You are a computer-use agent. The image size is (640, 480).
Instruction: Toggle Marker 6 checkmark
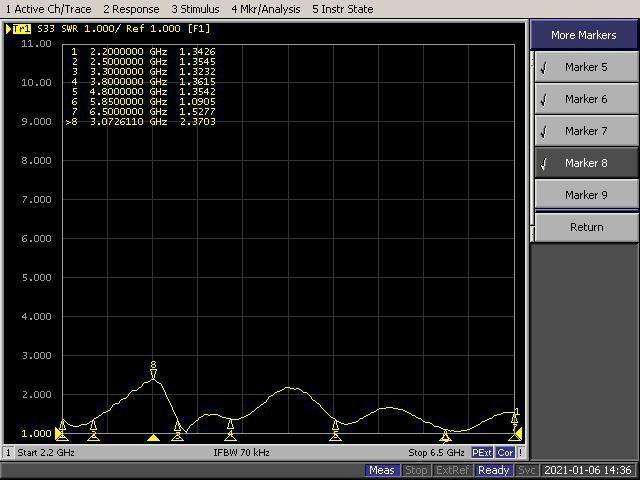tap(585, 99)
